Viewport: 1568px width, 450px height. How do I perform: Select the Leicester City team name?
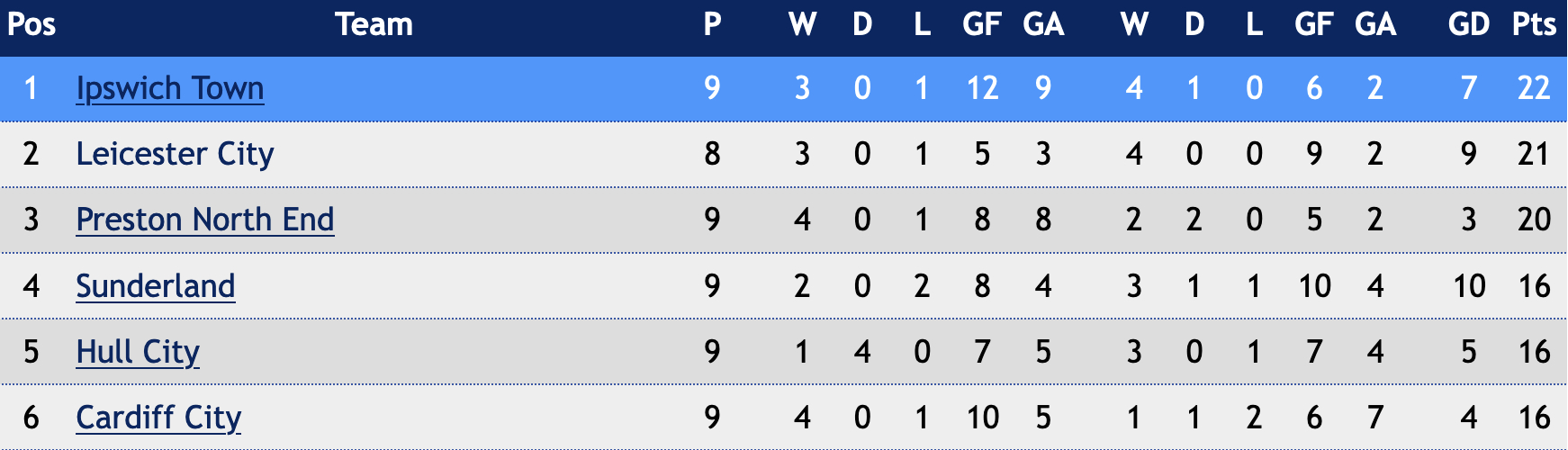click(175, 154)
